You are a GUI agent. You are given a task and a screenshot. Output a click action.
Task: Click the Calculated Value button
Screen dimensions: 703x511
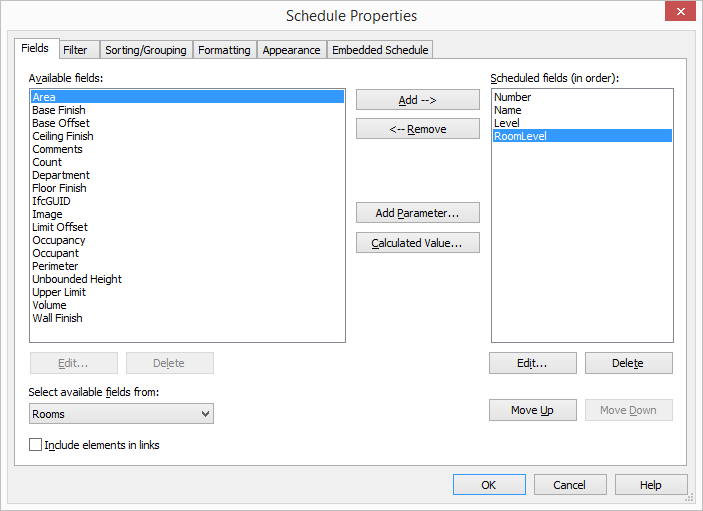(x=418, y=243)
